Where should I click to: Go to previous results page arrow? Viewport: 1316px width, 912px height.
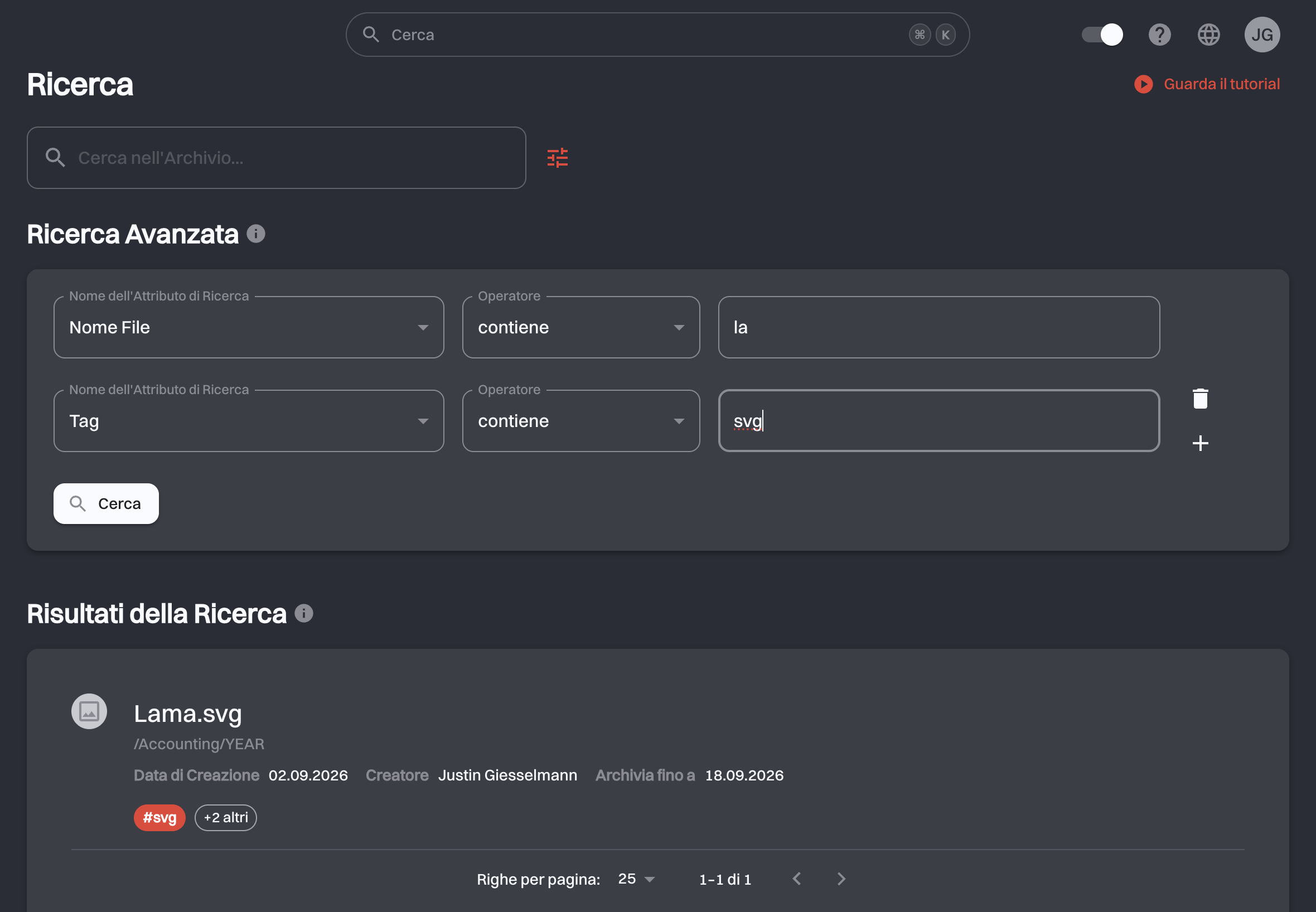[x=797, y=879]
